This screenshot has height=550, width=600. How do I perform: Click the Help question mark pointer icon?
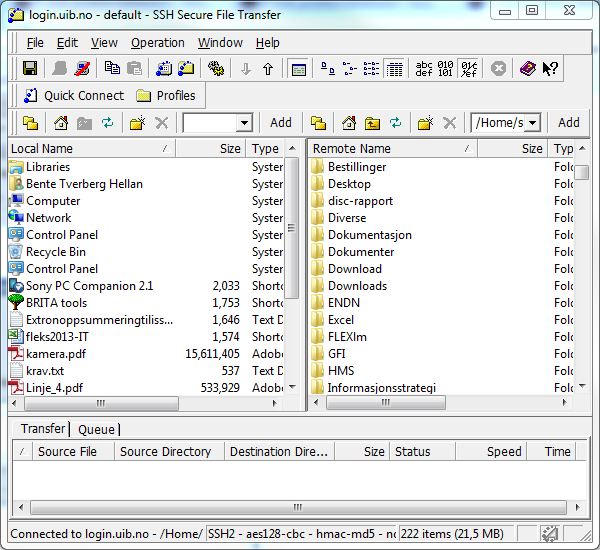[550, 69]
